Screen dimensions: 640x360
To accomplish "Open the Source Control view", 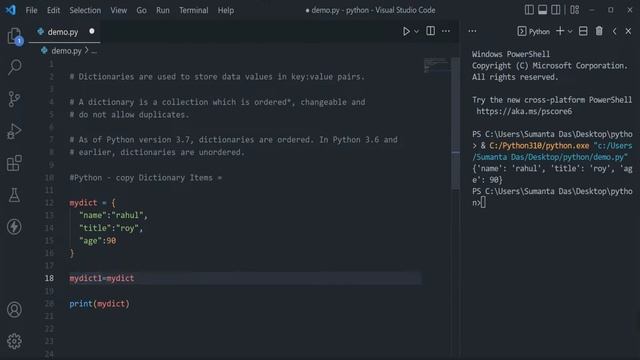I will 14,99.
